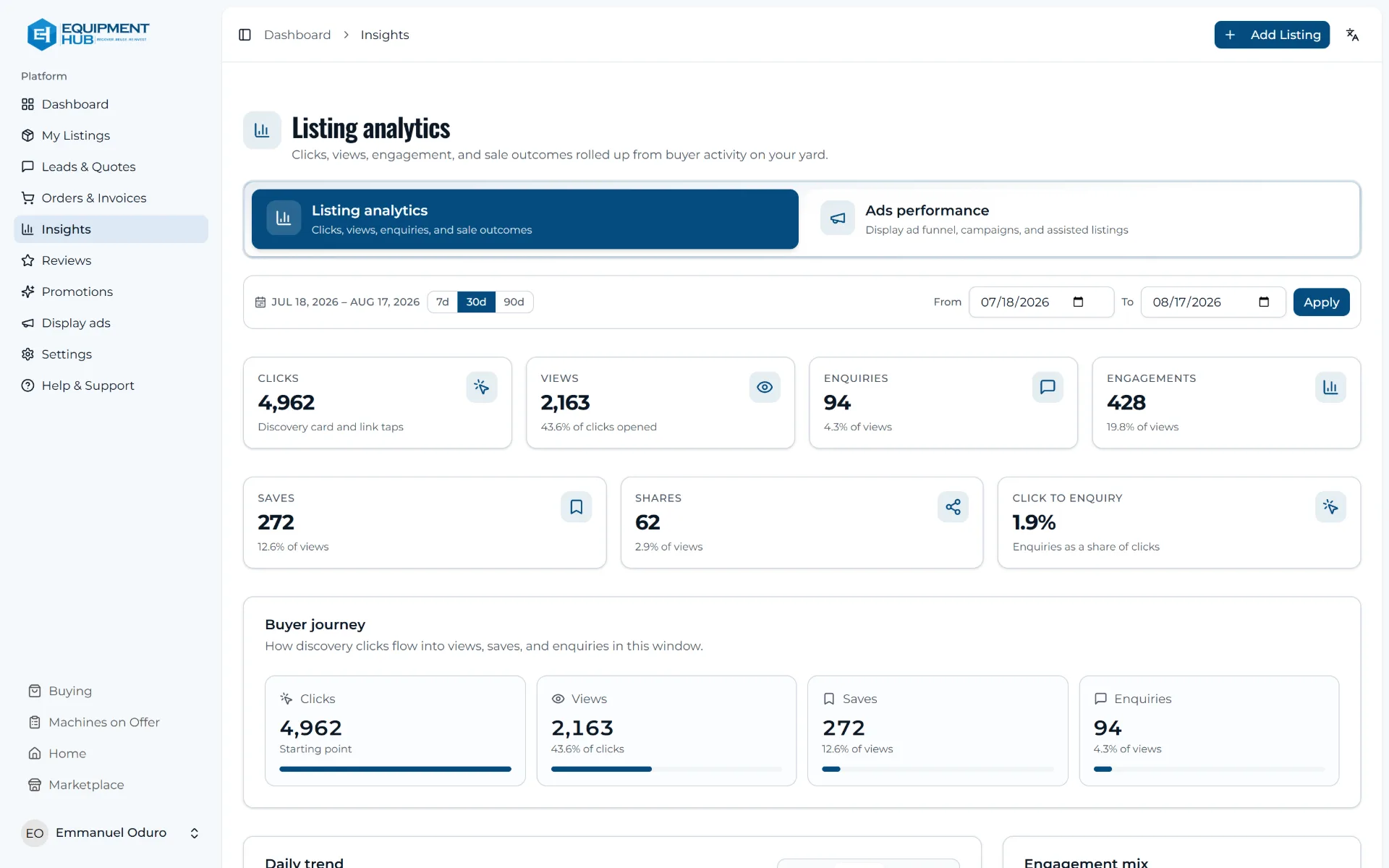Open calendar picker in From date field
Image resolution: width=1389 pixels, height=868 pixels.
tap(1078, 302)
